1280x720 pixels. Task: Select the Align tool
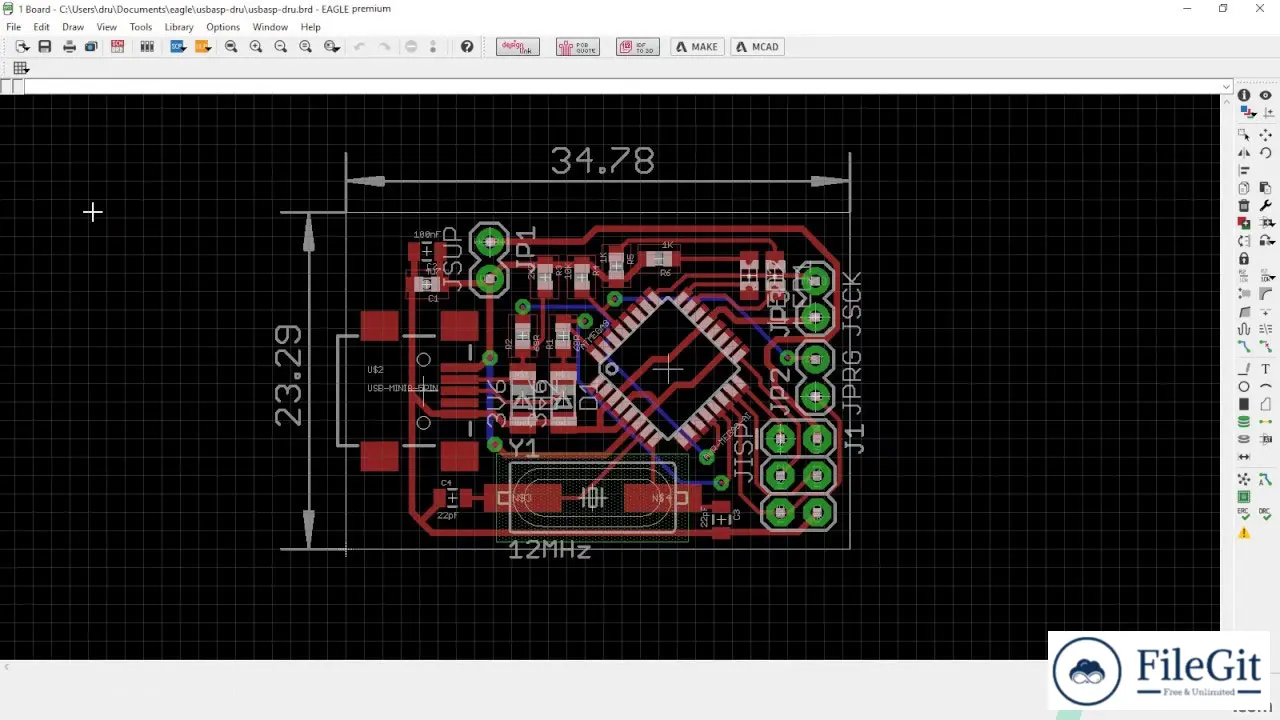pos(1244,171)
